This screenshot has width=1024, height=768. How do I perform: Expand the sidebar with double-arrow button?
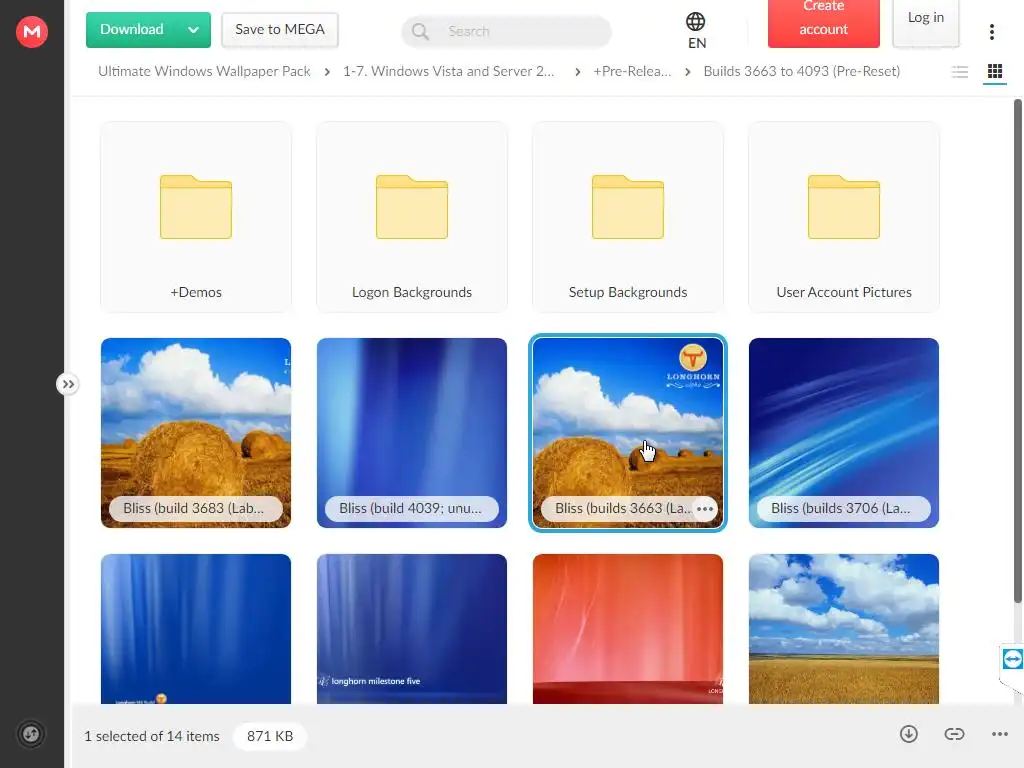[68, 384]
